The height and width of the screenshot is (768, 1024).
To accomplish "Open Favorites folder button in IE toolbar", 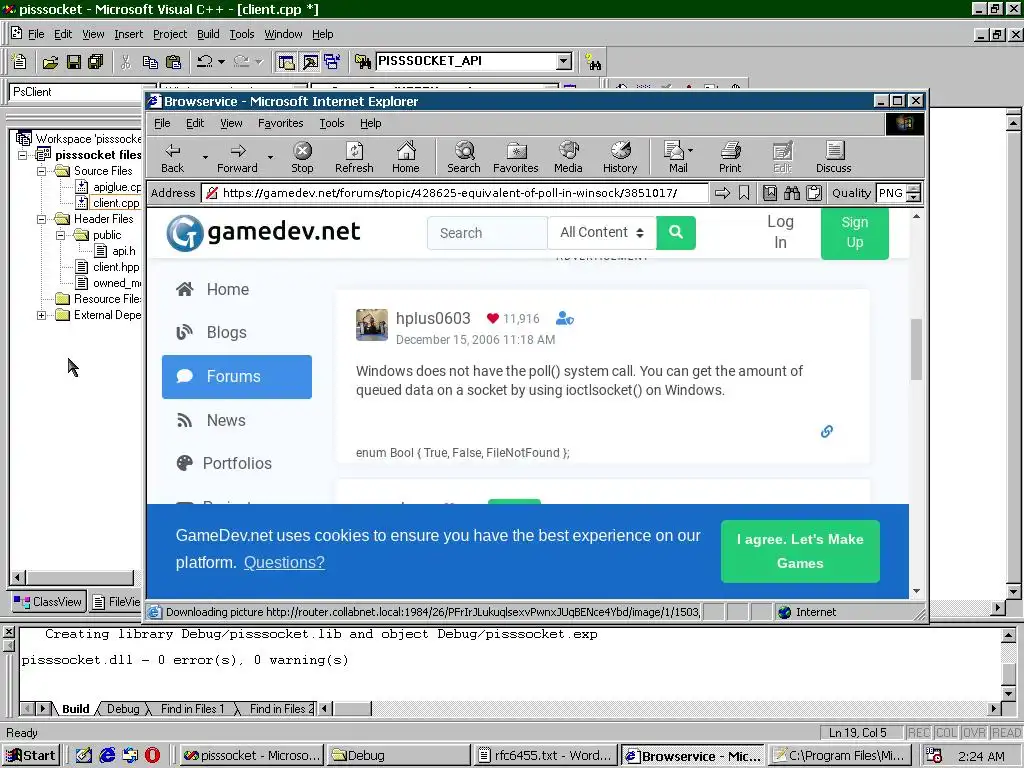I will click(515, 158).
